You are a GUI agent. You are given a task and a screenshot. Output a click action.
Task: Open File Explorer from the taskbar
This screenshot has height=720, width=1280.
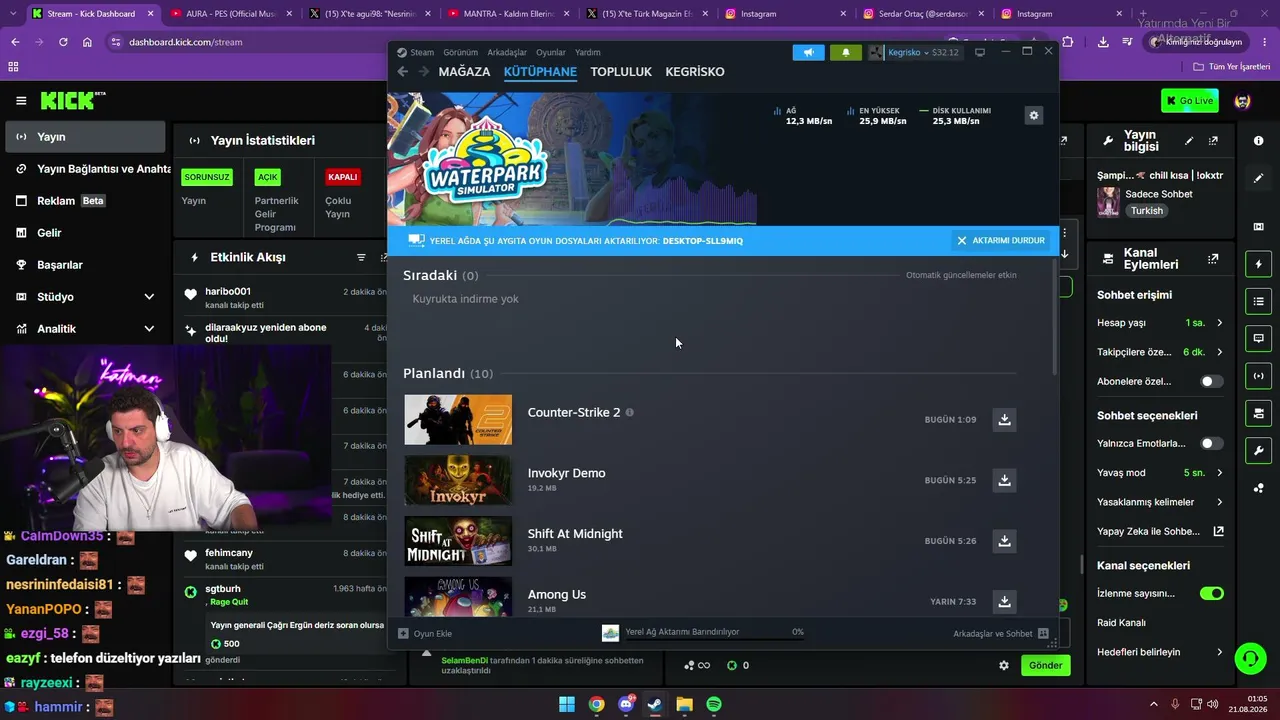pos(684,704)
